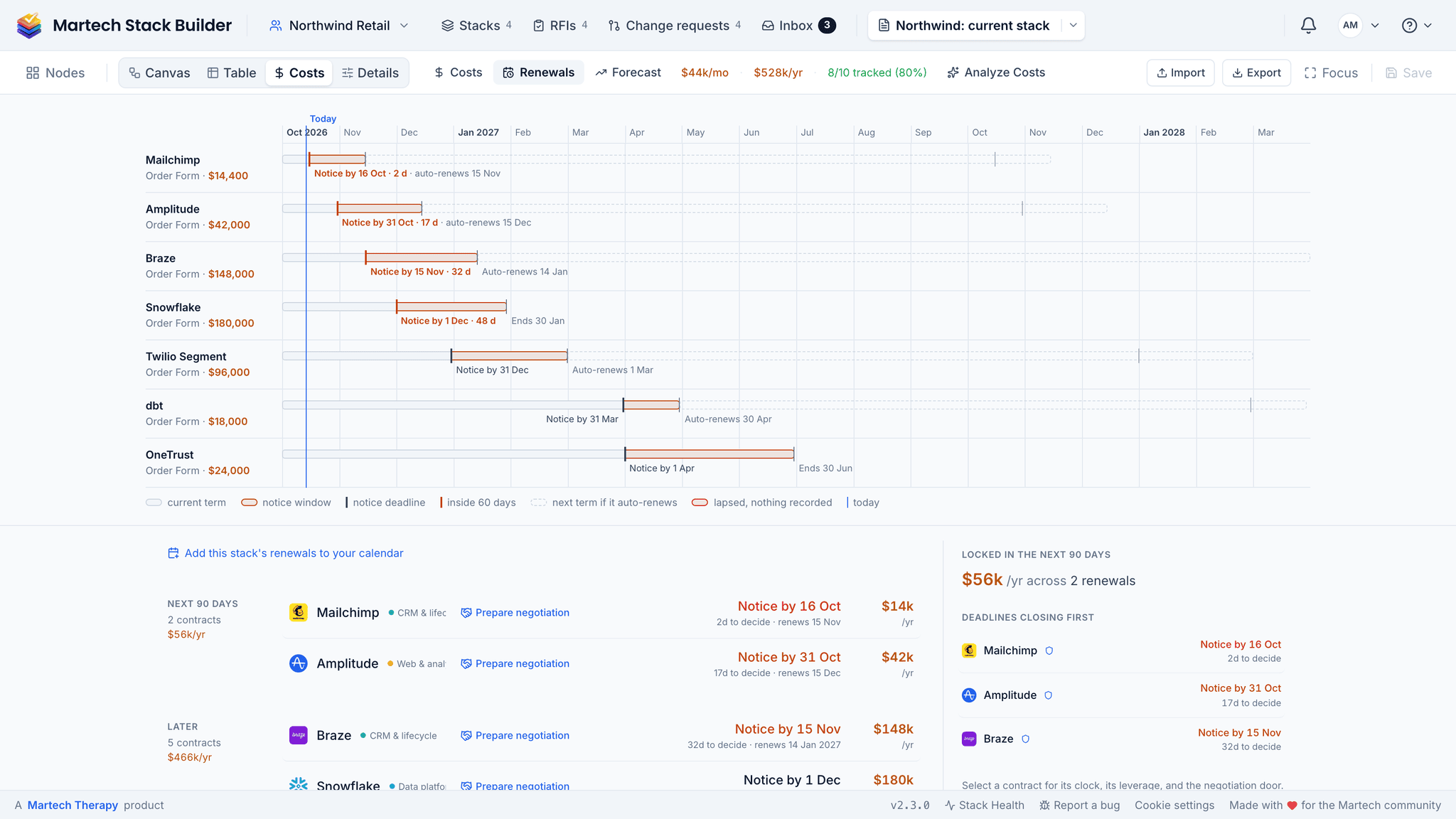Expand the Northwind: current stack chevron
The width and height of the screenshot is (1456, 819).
tap(1073, 26)
